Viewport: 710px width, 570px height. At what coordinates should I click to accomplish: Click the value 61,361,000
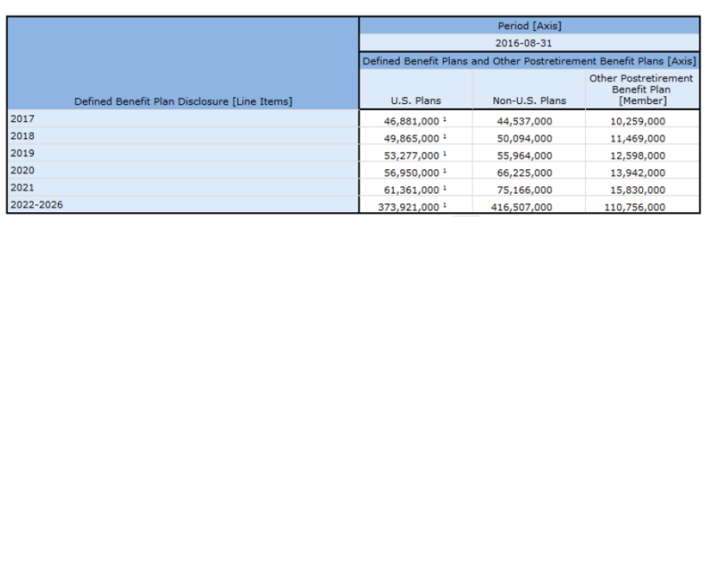click(x=411, y=190)
